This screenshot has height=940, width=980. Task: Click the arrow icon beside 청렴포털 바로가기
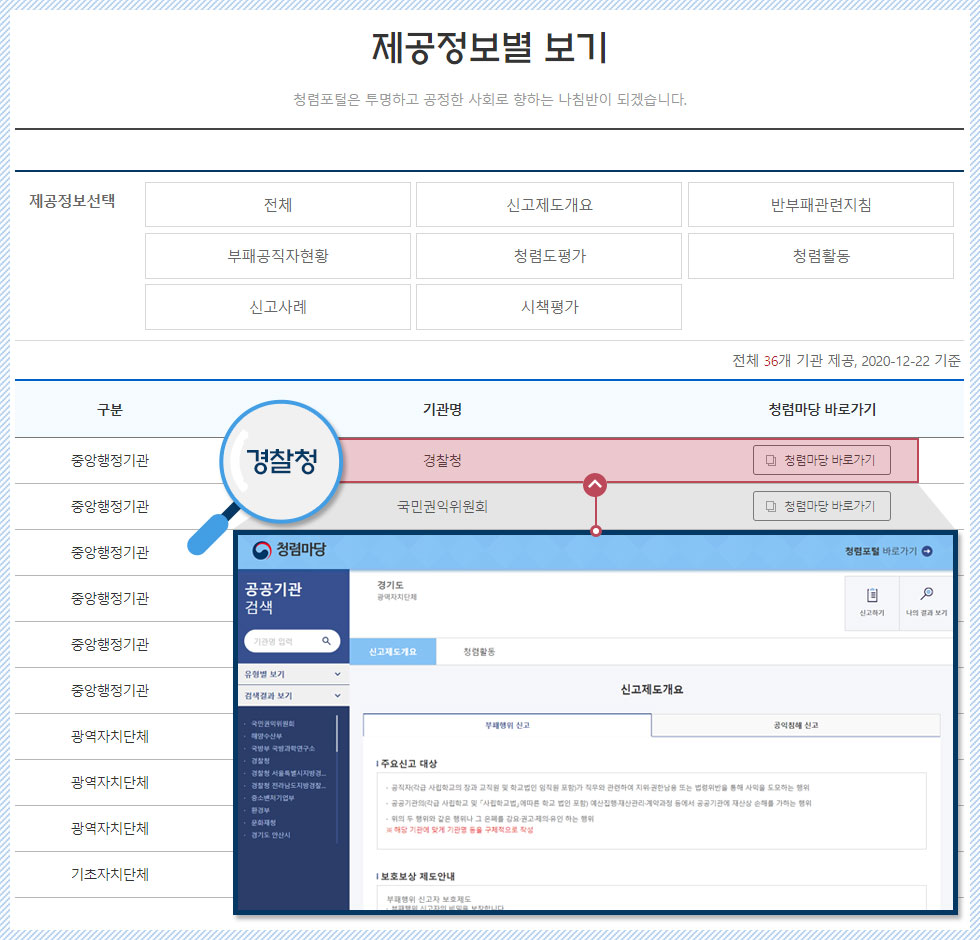pos(927,551)
